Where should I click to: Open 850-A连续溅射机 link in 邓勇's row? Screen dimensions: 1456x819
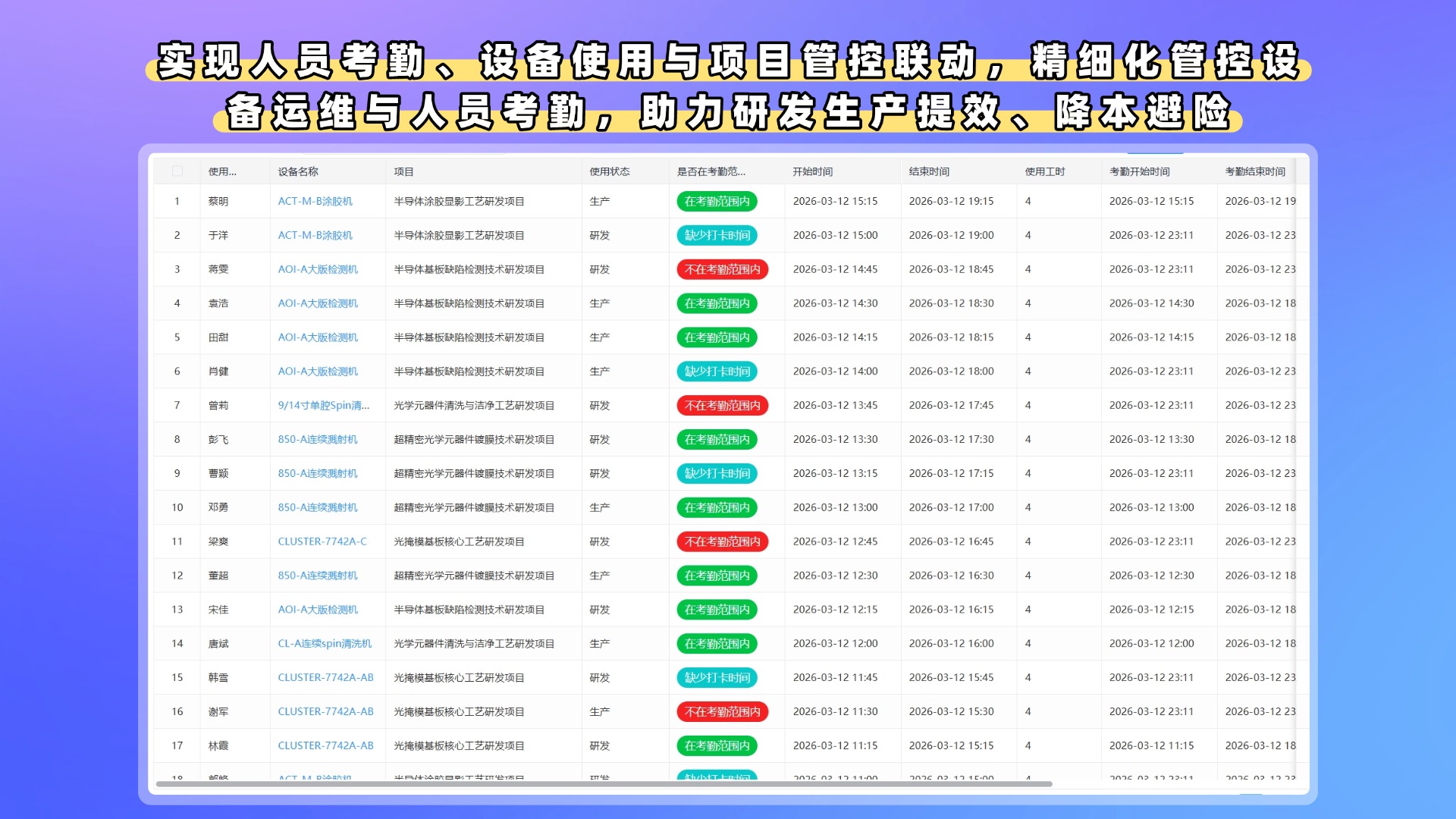[x=318, y=507]
